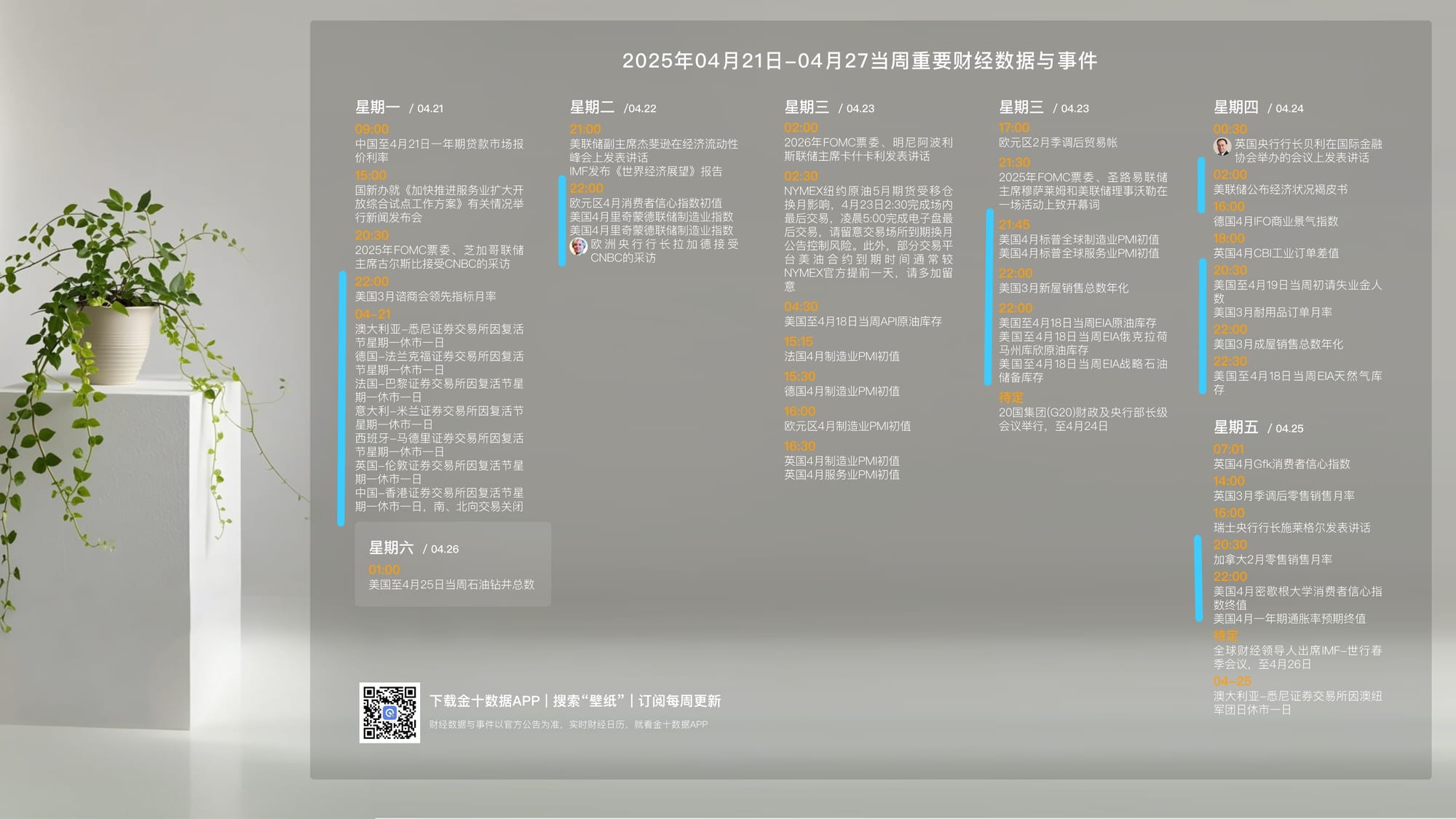1456x819 pixels.
Task: Click the ECB president Lagarde avatar
Action: (x=578, y=246)
